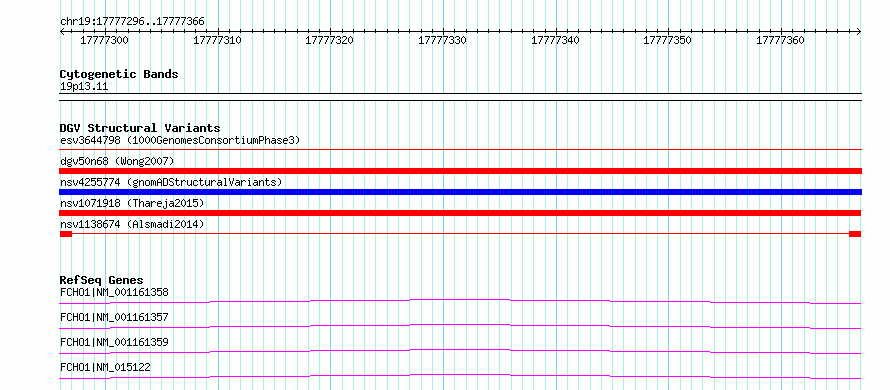This screenshot has width=890, height=390.
Task: Click ruler position 17777330
Action: point(443,40)
